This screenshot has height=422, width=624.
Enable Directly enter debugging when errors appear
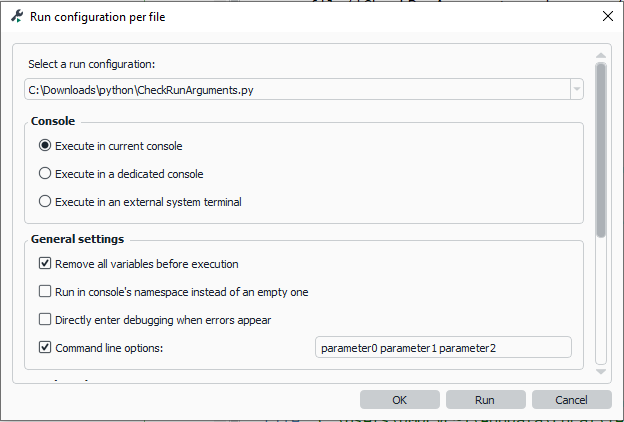tap(45, 320)
